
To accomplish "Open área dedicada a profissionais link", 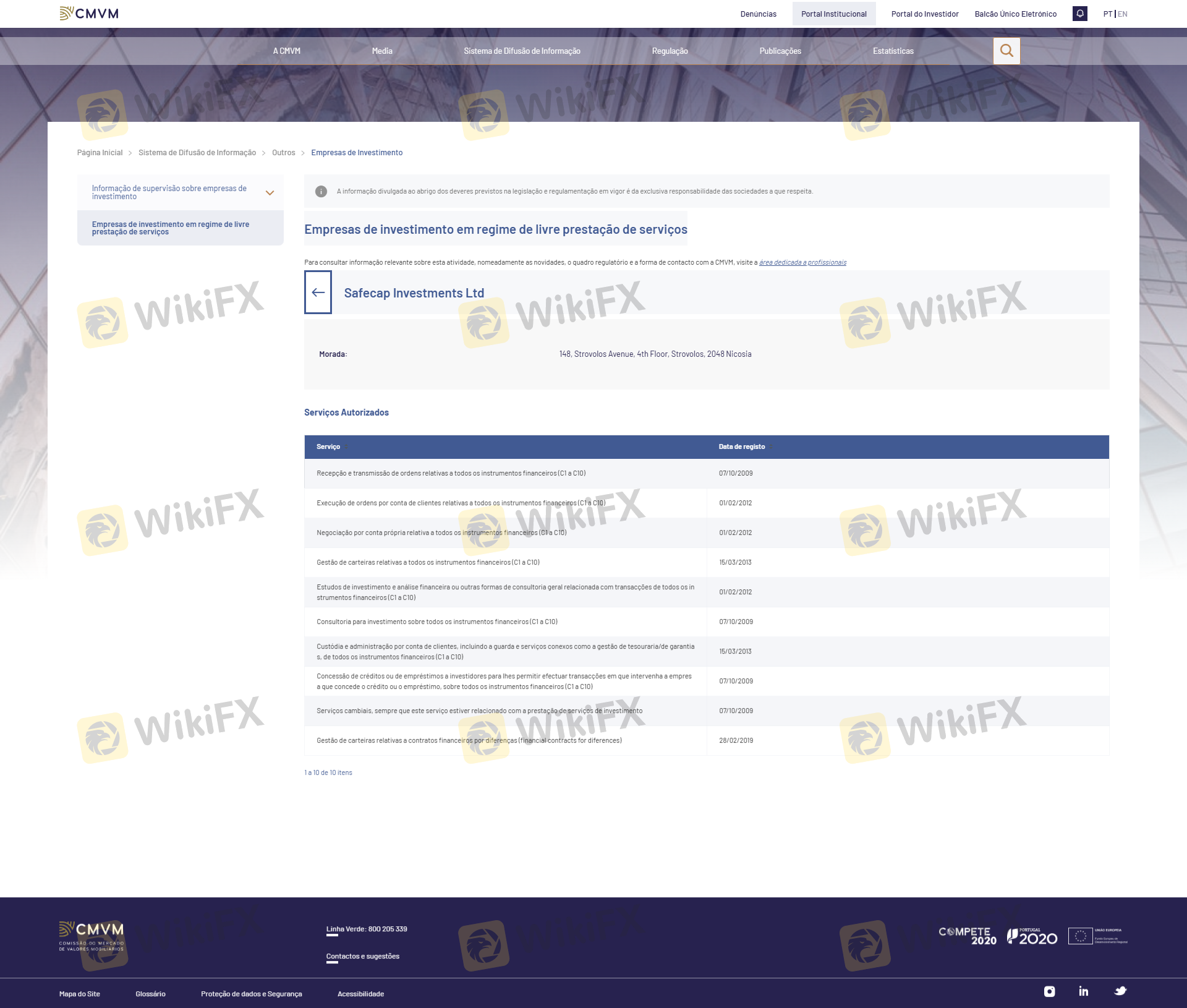I will (802, 263).
